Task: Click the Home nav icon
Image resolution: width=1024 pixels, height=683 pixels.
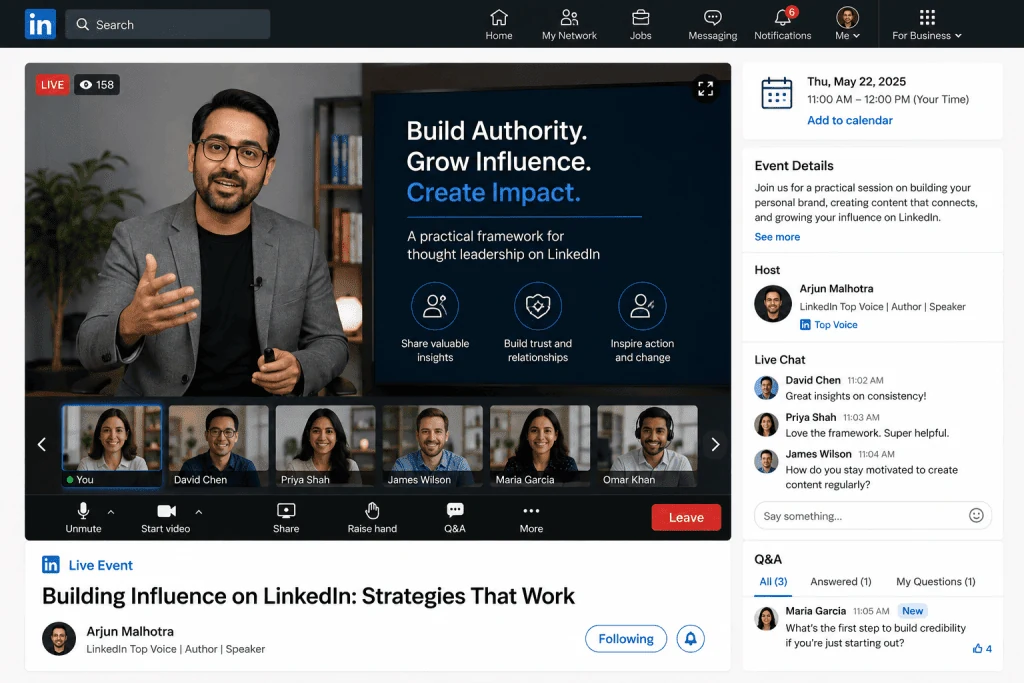Action: pyautogui.click(x=499, y=24)
